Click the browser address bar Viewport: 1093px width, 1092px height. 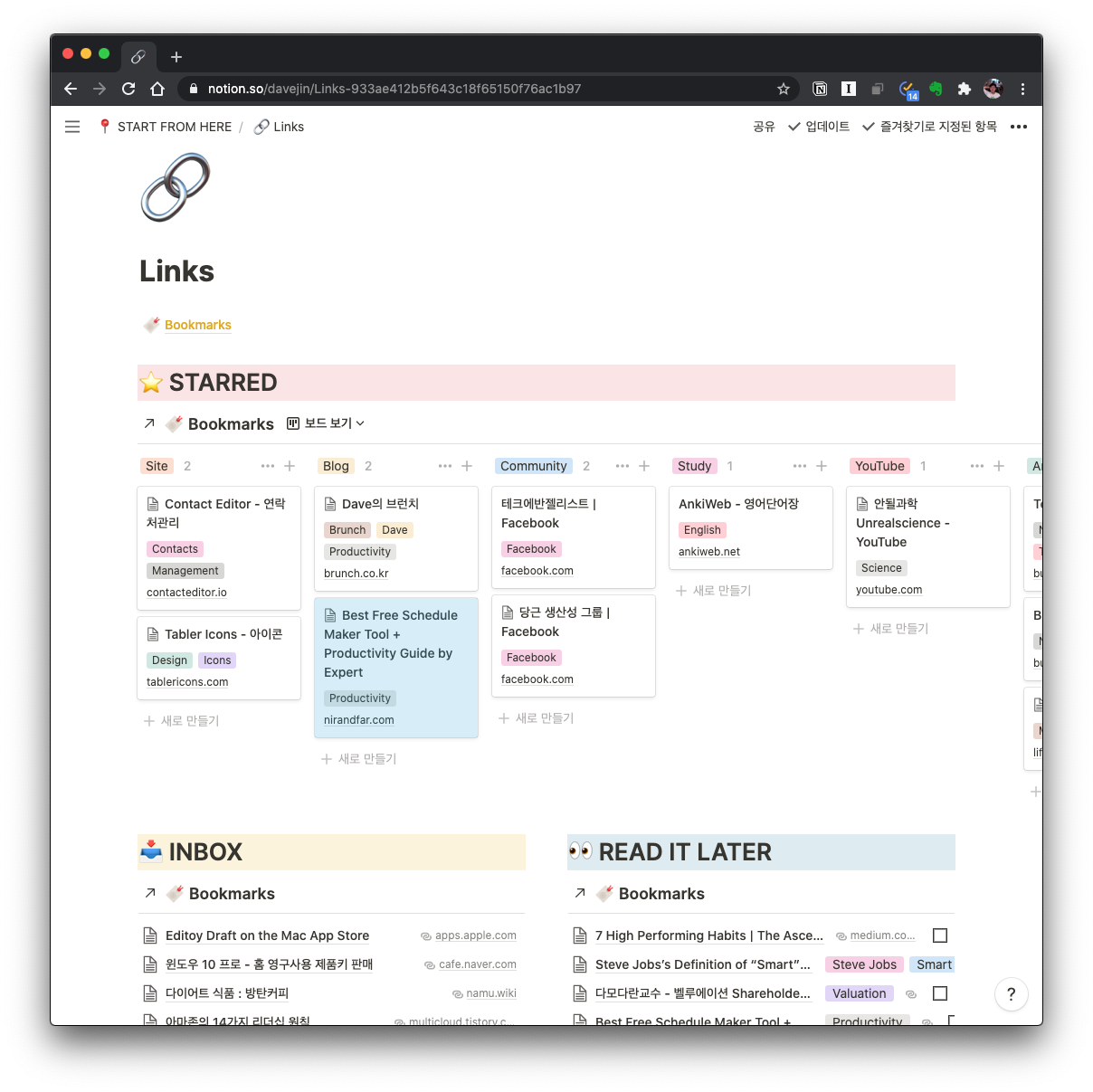(x=489, y=89)
